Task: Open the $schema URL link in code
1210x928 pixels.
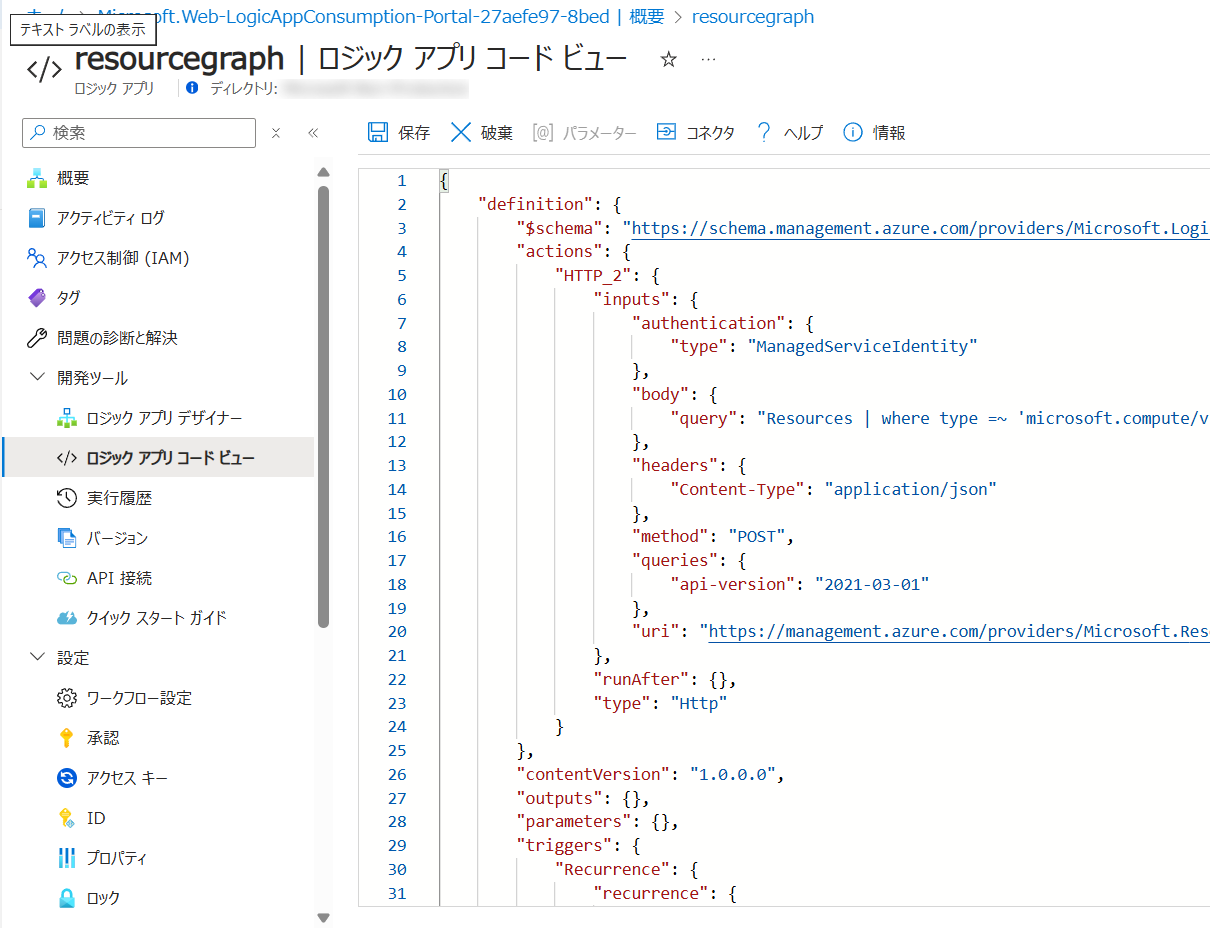Action: pos(921,228)
